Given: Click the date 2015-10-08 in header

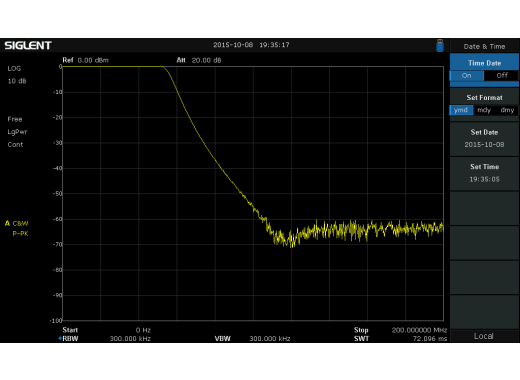Looking at the screenshot, I should click(x=233, y=45).
